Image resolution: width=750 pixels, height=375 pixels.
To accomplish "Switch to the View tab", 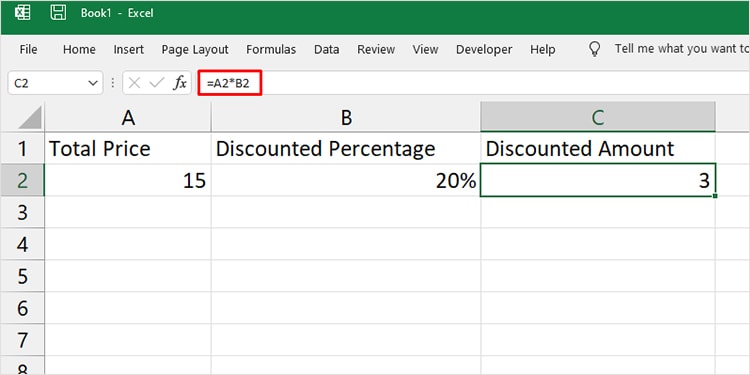I will pyautogui.click(x=425, y=49).
